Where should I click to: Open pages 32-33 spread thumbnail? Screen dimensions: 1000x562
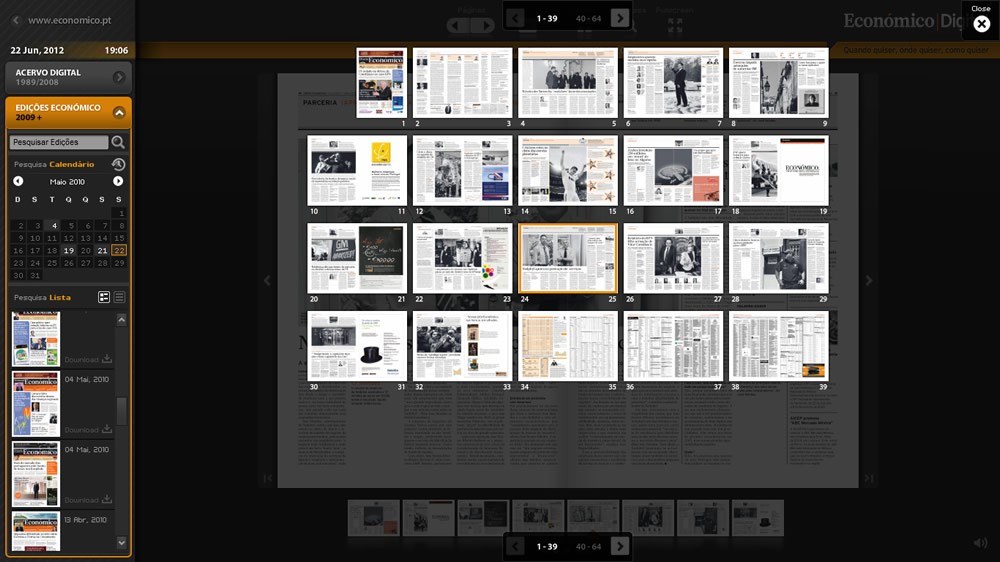[x=462, y=346]
